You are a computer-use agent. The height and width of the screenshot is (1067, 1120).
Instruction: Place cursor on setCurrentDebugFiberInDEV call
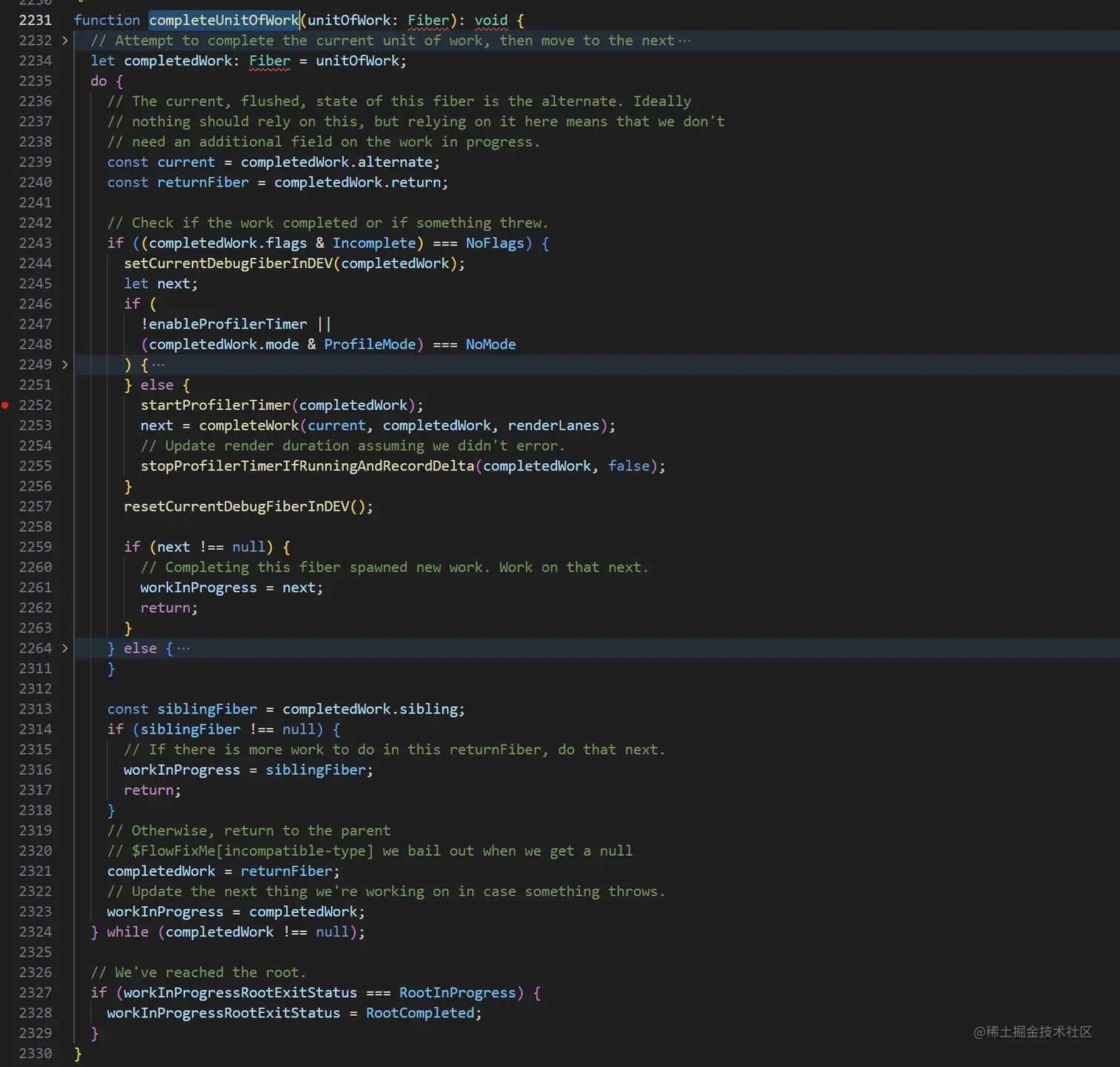click(228, 263)
